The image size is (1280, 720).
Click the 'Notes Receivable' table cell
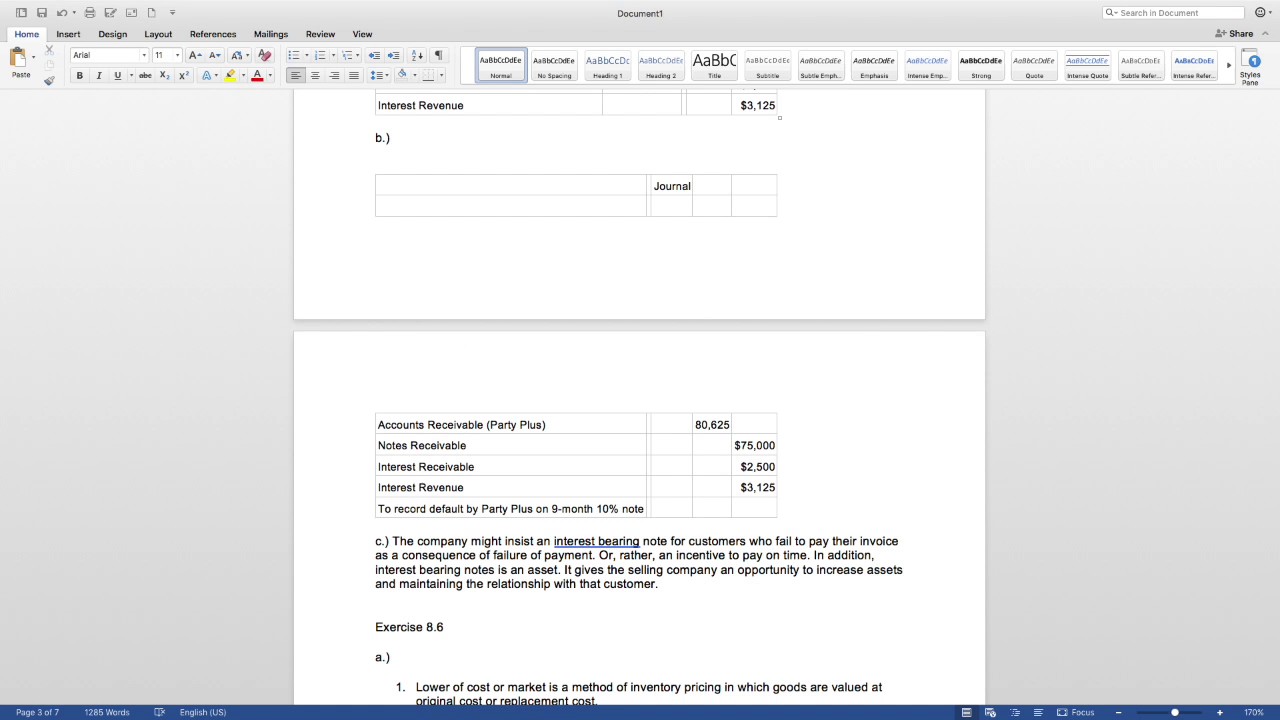click(x=511, y=446)
